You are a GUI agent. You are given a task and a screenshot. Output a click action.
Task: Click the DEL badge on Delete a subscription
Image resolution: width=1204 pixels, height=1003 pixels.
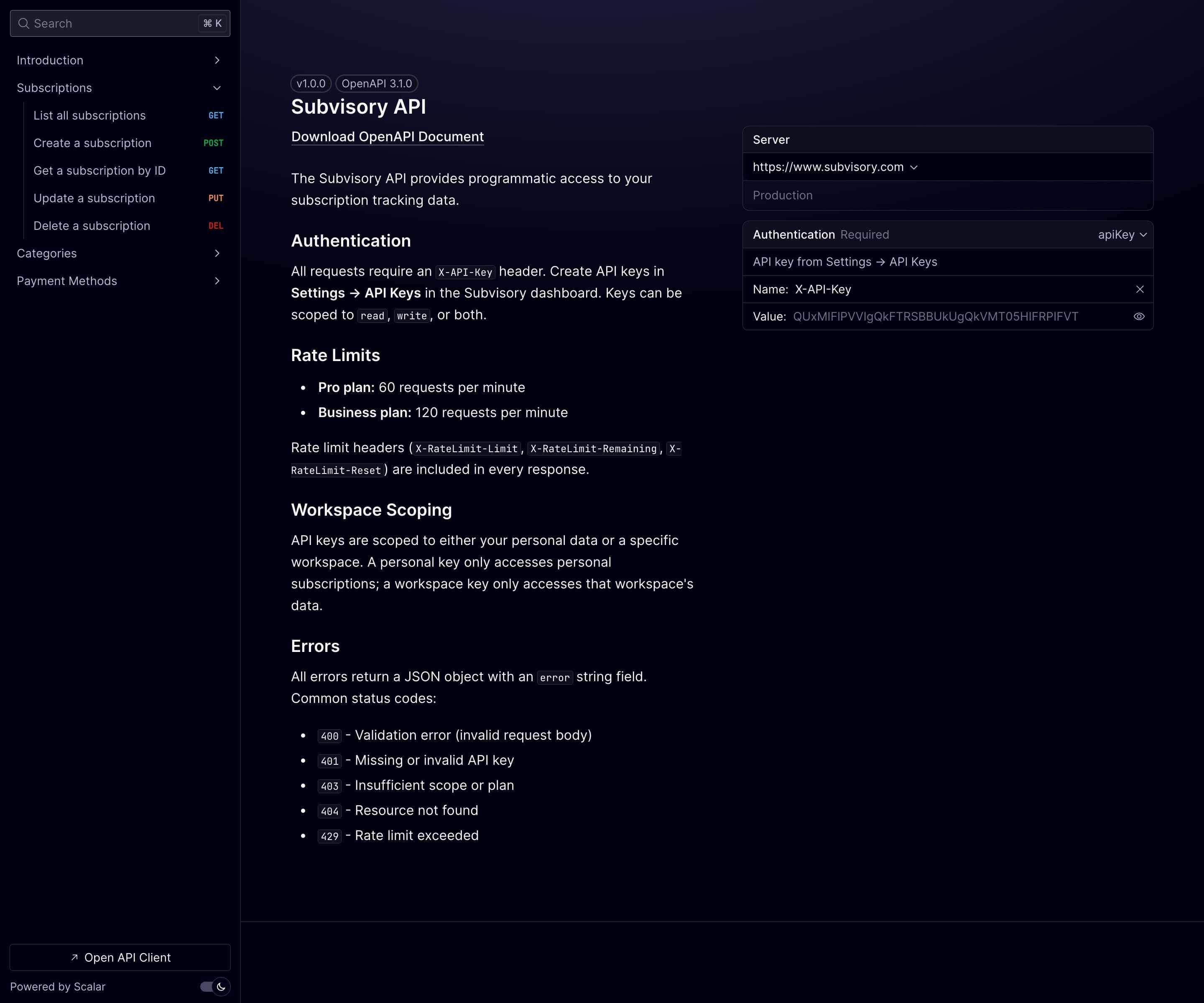[216, 226]
